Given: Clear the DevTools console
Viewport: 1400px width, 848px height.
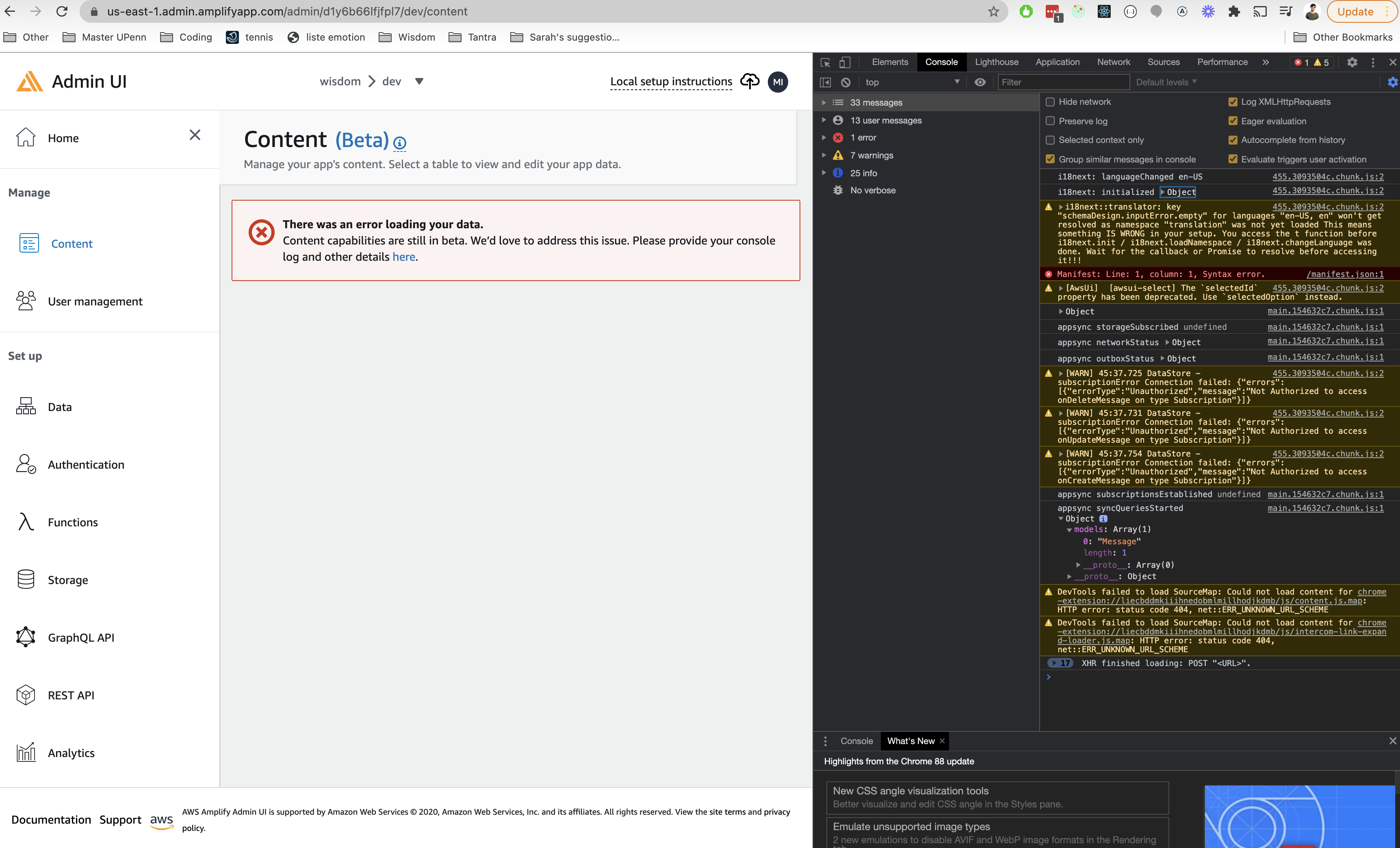Looking at the screenshot, I should [x=846, y=82].
